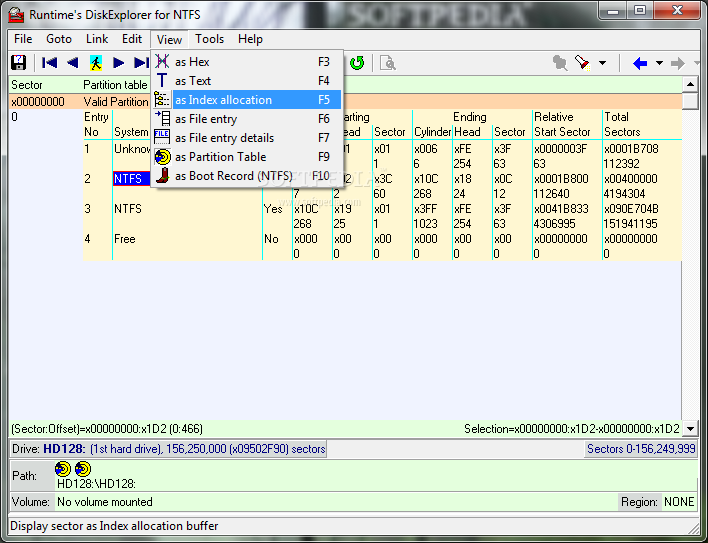The height and width of the screenshot is (543, 708).
Task: Click ending cylinder value x3FF
Action: click(426, 209)
